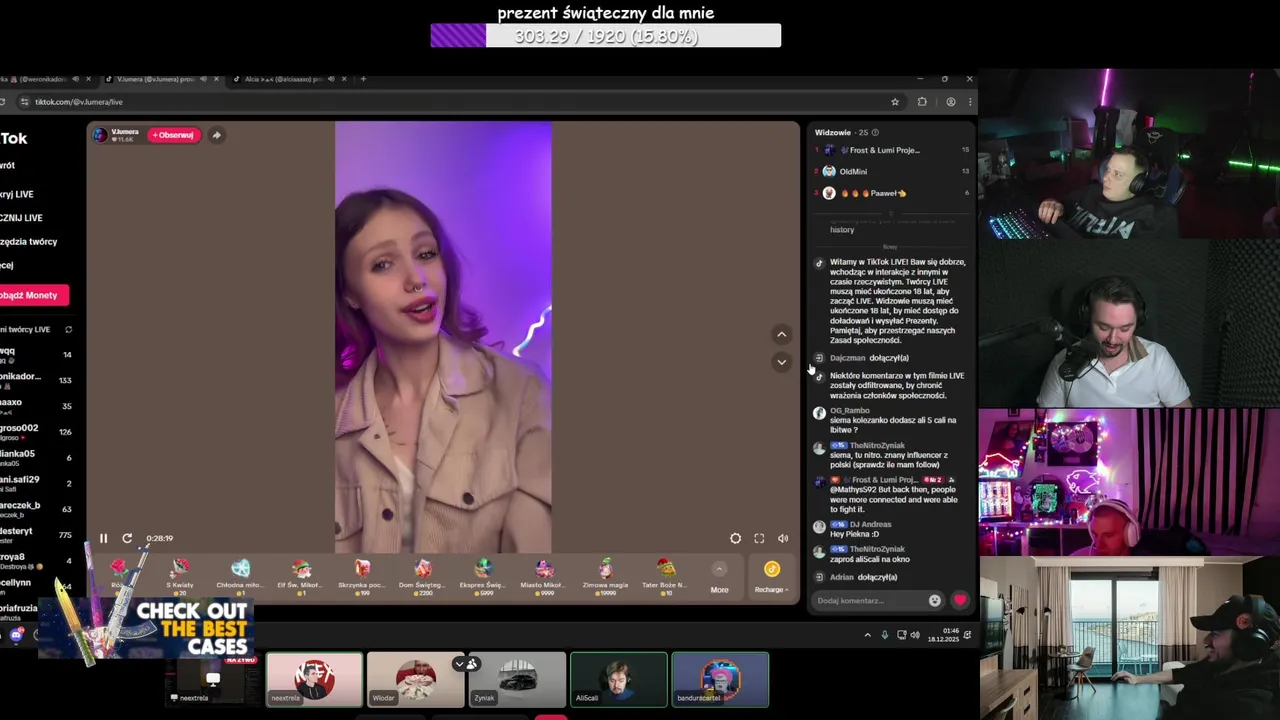
Task: Open a new browser tab
Action: tap(363, 79)
